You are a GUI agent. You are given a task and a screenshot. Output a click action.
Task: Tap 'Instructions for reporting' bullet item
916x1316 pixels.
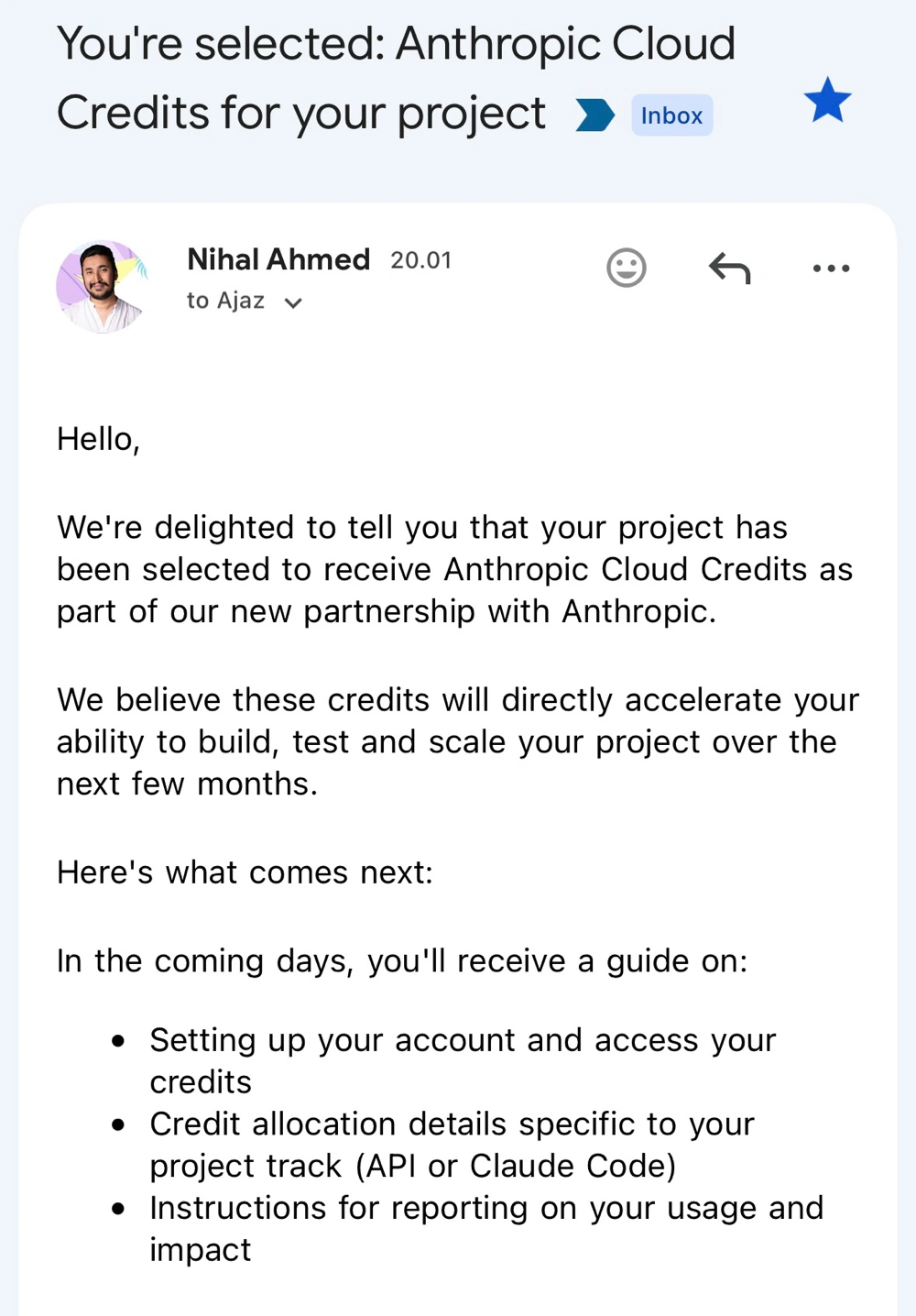click(x=486, y=1228)
